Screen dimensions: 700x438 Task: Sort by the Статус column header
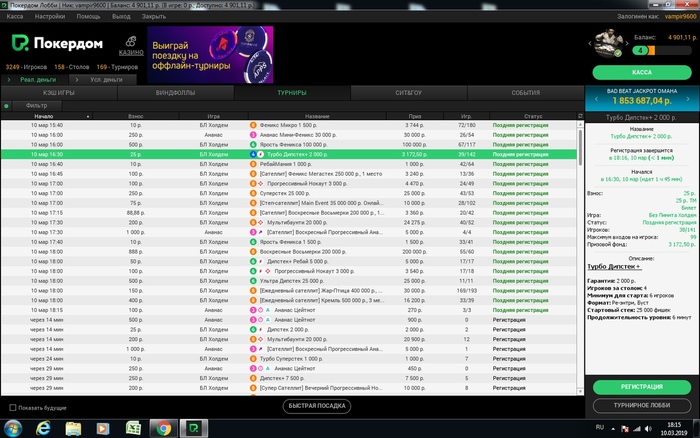[x=533, y=116]
